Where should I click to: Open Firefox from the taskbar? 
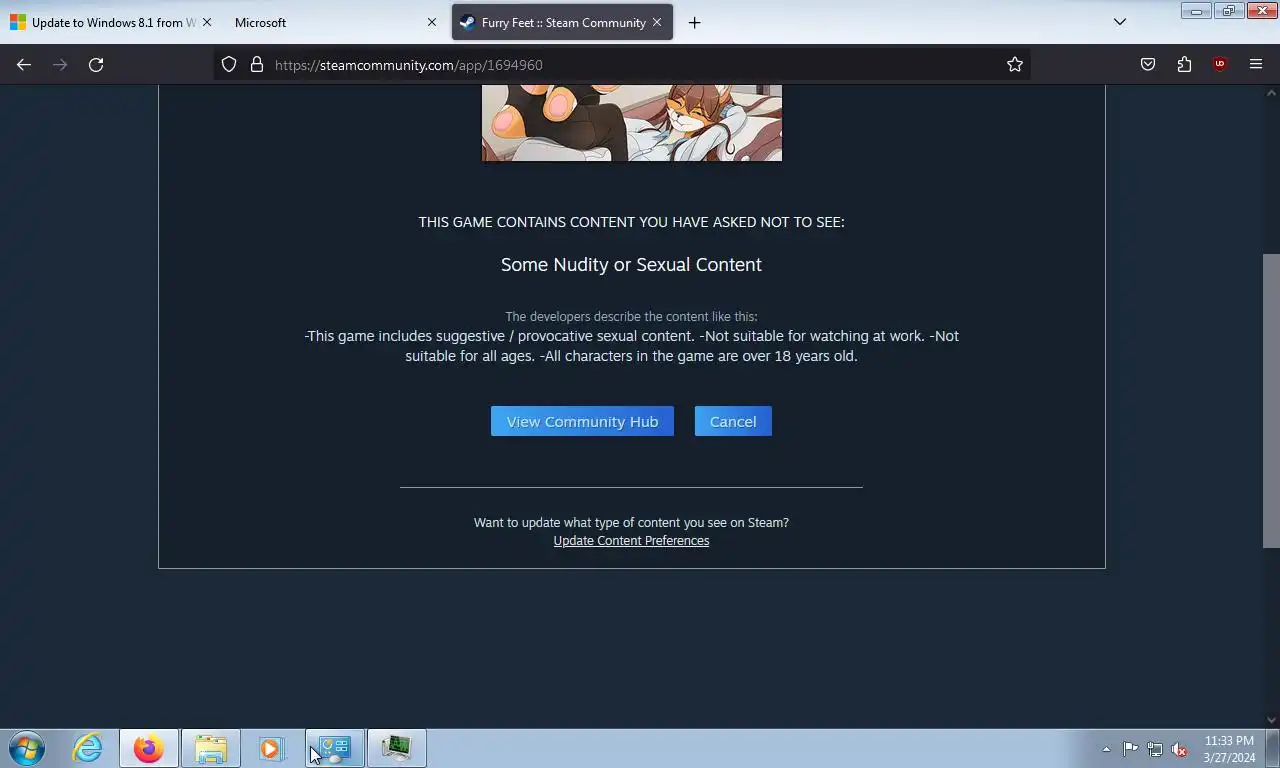pyautogui.click(x=149, y=748)
